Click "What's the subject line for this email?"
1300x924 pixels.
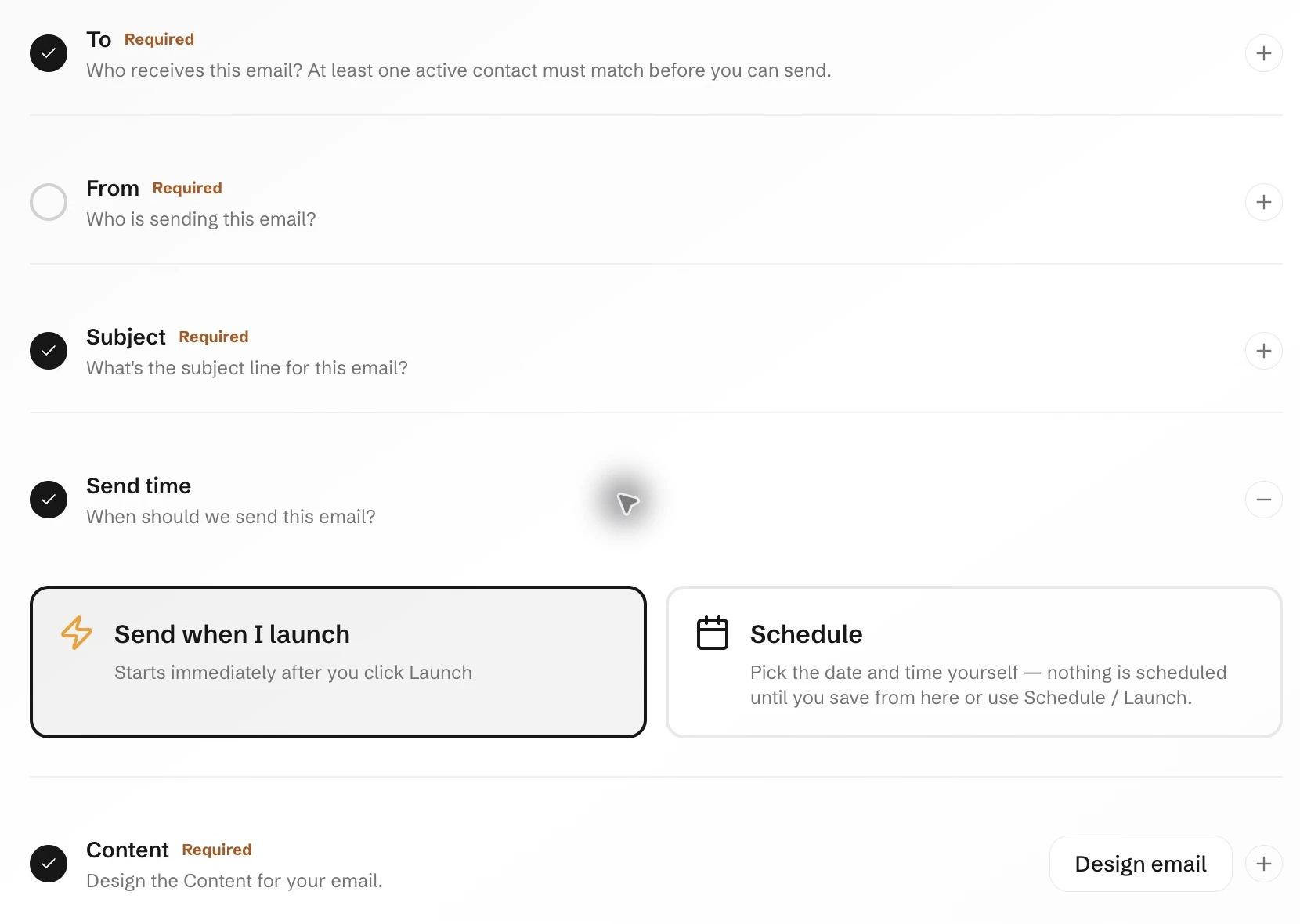247,368
